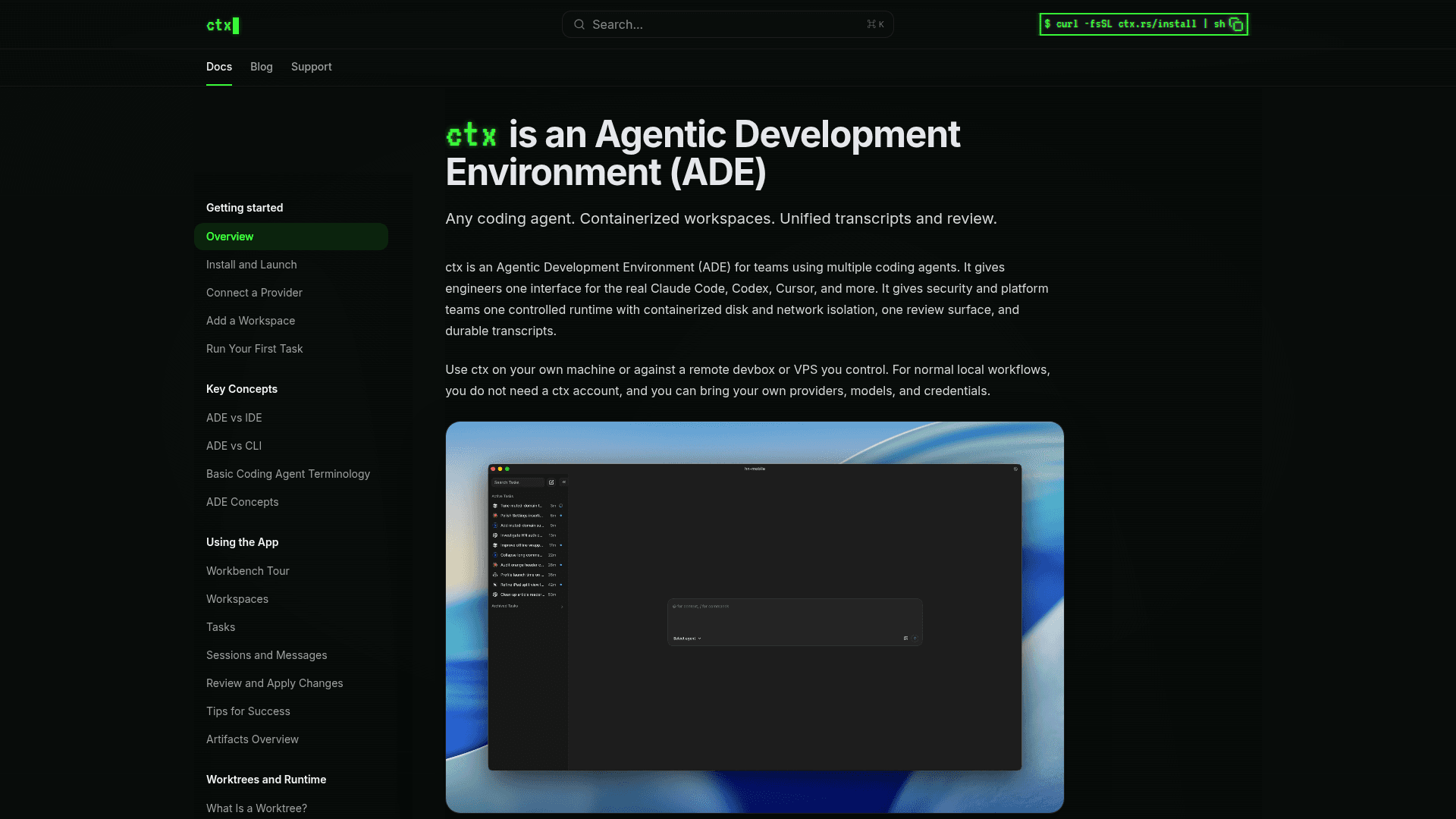
Task: Go to Sessions and Messages
Action: tap(266, 655)
